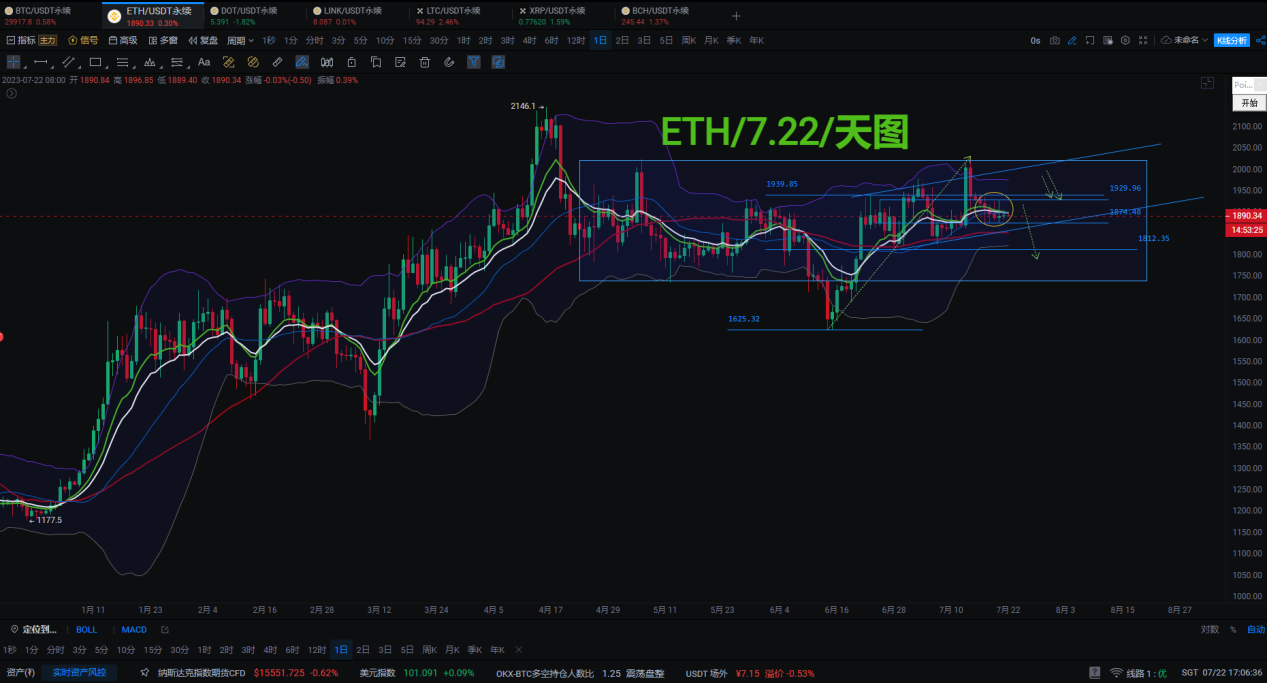Toggle the 主力 indicator badge

[47, 40]
